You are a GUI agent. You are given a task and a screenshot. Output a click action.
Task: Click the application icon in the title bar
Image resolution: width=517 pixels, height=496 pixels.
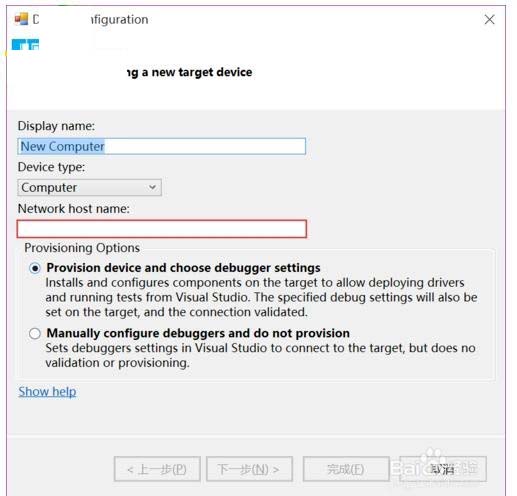click(21, 19)
